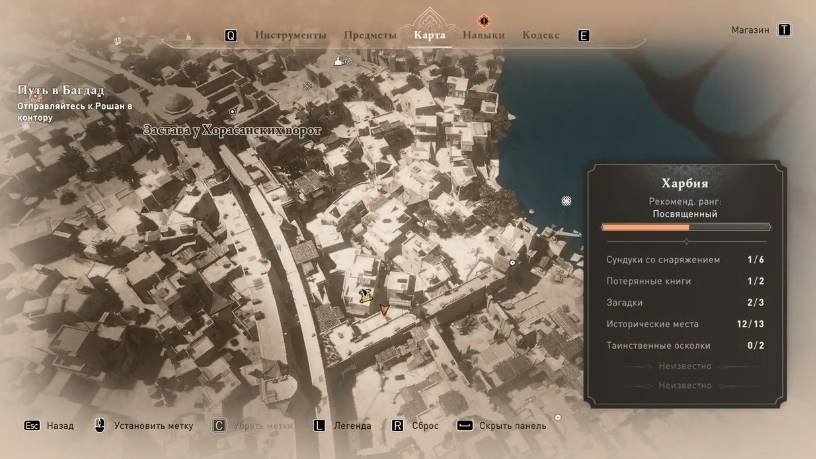Click the small marker at bottom right of the map

558,417
